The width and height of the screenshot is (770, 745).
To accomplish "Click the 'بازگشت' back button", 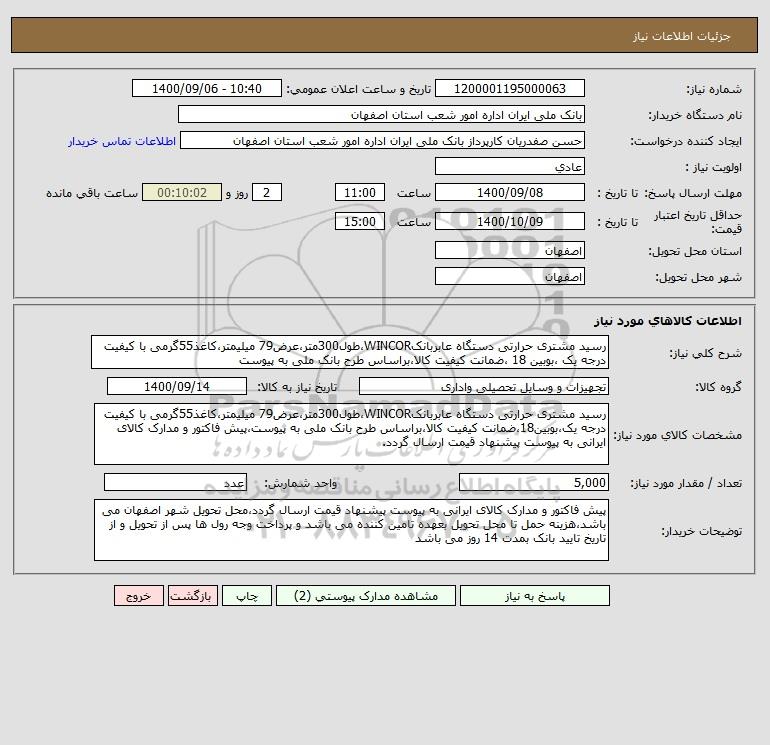I will click(x=192, y=596).
